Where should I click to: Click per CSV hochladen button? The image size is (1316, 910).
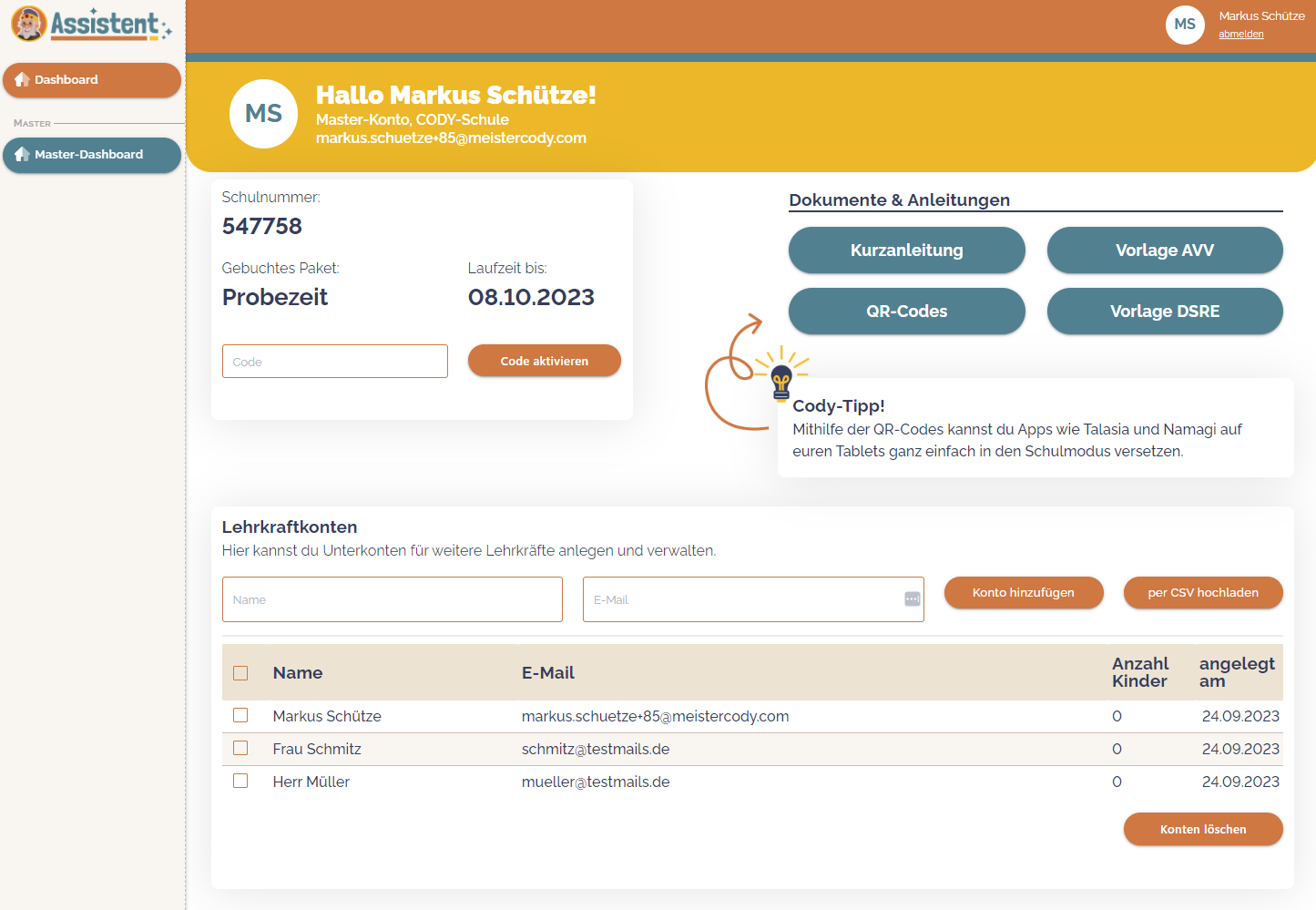(1203, 592)
